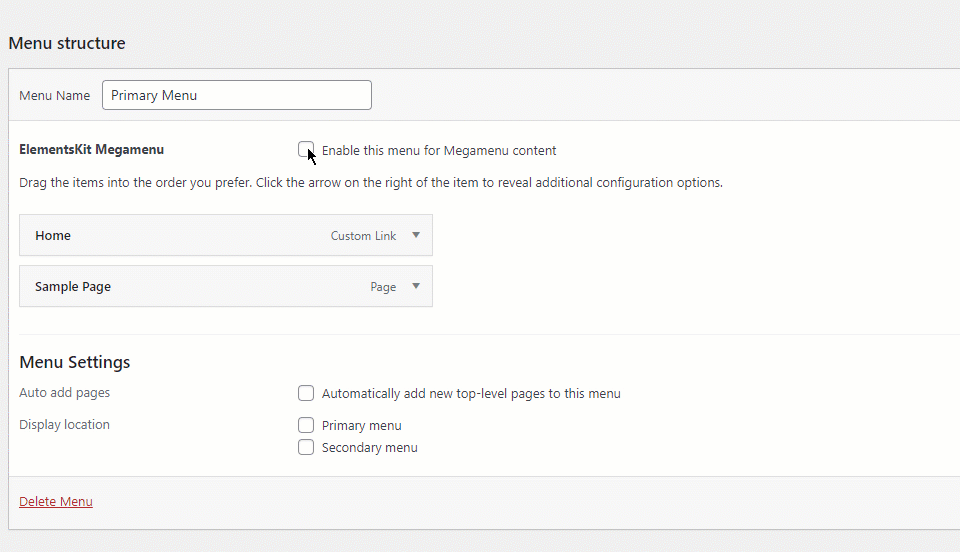Click the 'Primary menu' label text
960x552 pixels.
point(361,426)
